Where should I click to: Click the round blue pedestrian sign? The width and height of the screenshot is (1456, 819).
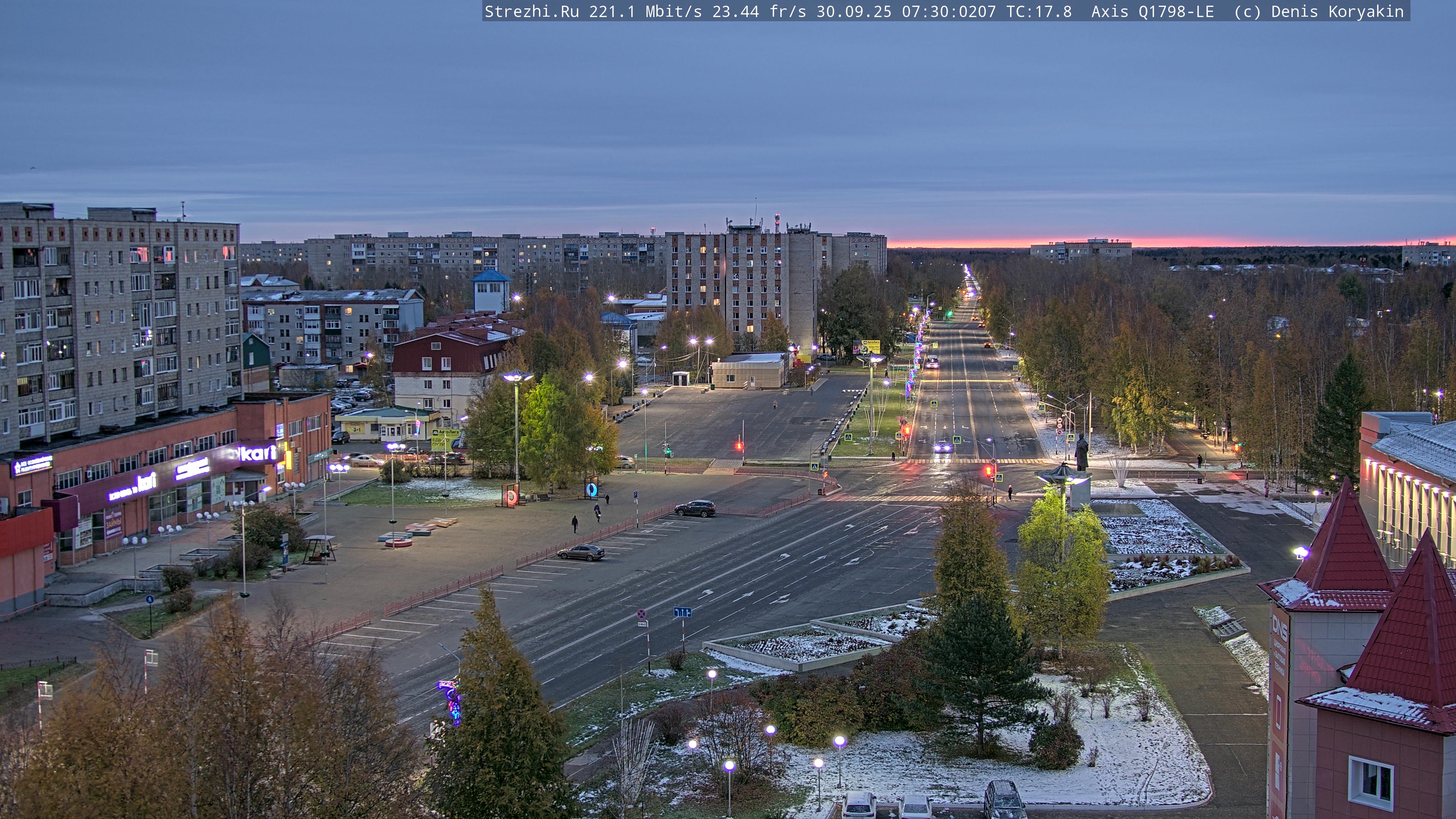150,600
